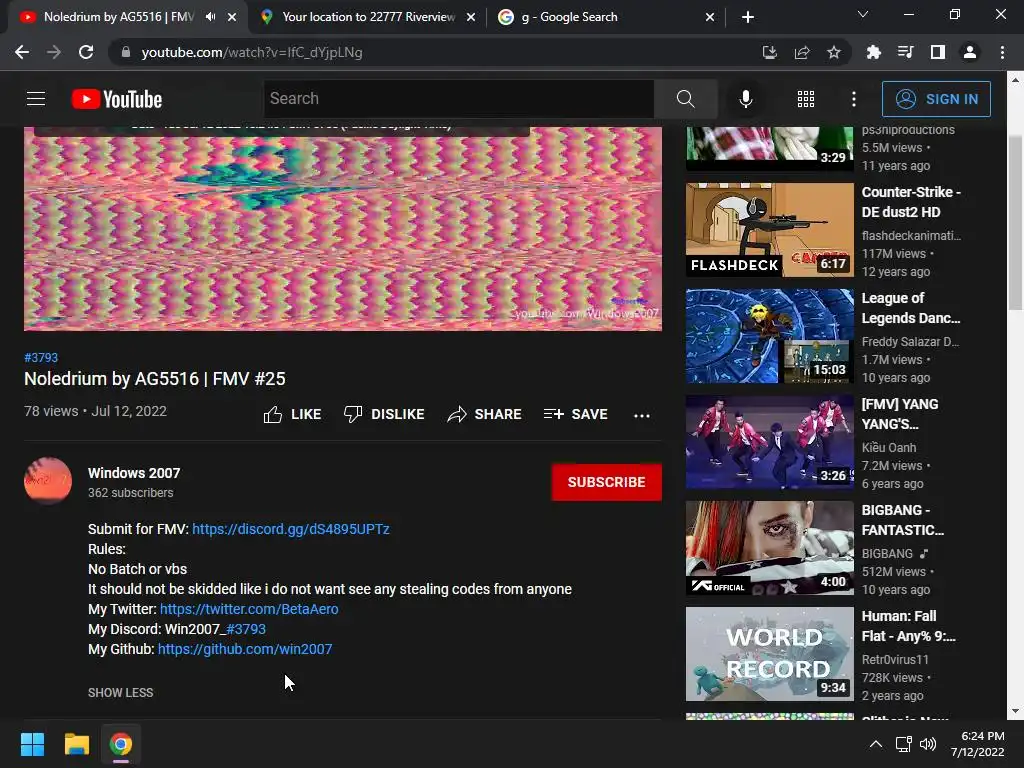Close the Noledrium YouTube tab
This screenshot has height=768, width=1024.
(232, 17)
